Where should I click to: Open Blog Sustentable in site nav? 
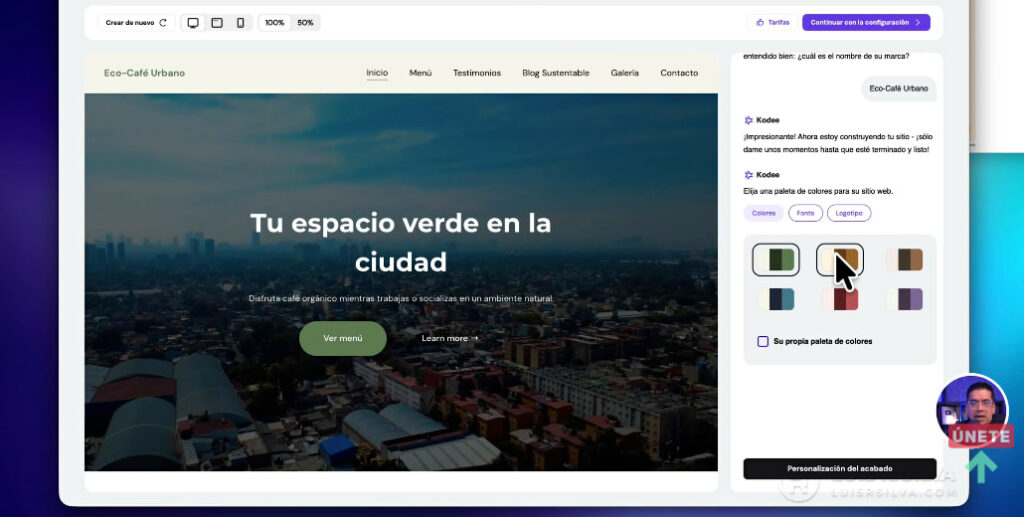click(x=556, y=73)
